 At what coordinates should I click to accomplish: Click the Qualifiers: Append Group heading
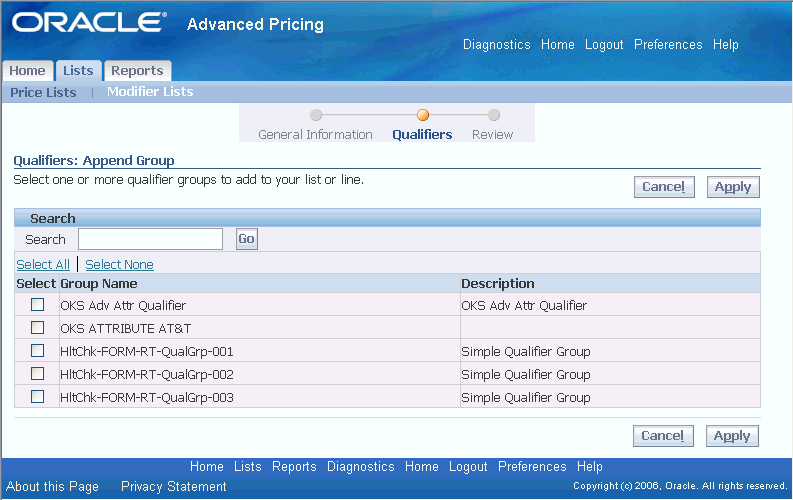click(94, 160)
